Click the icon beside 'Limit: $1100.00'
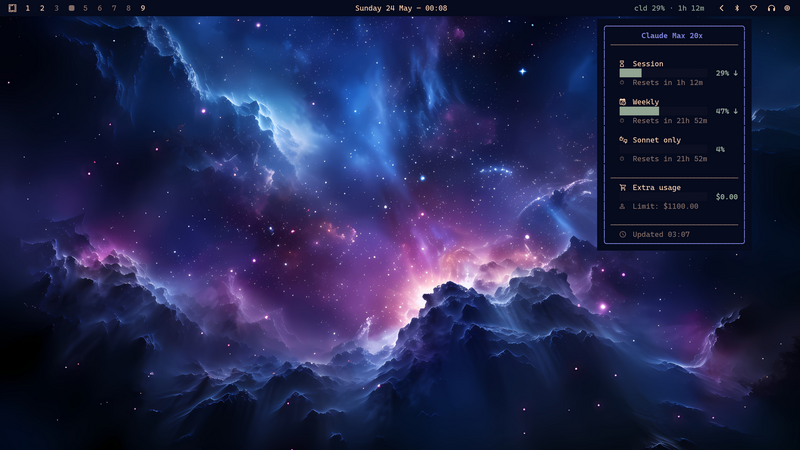Viewport: 800px width, 450px height. click(622, 207)
